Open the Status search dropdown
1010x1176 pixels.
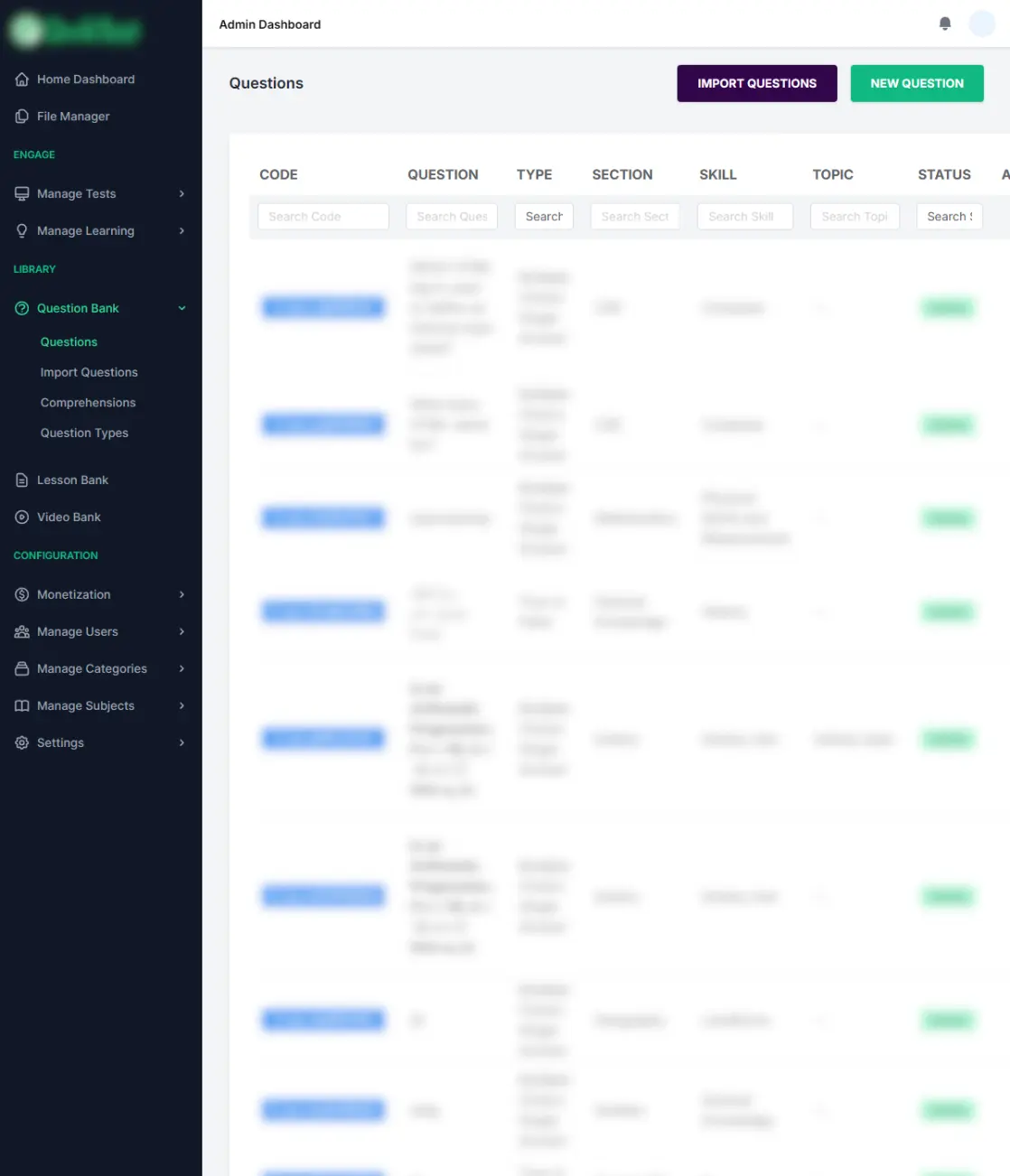[949, 217]
